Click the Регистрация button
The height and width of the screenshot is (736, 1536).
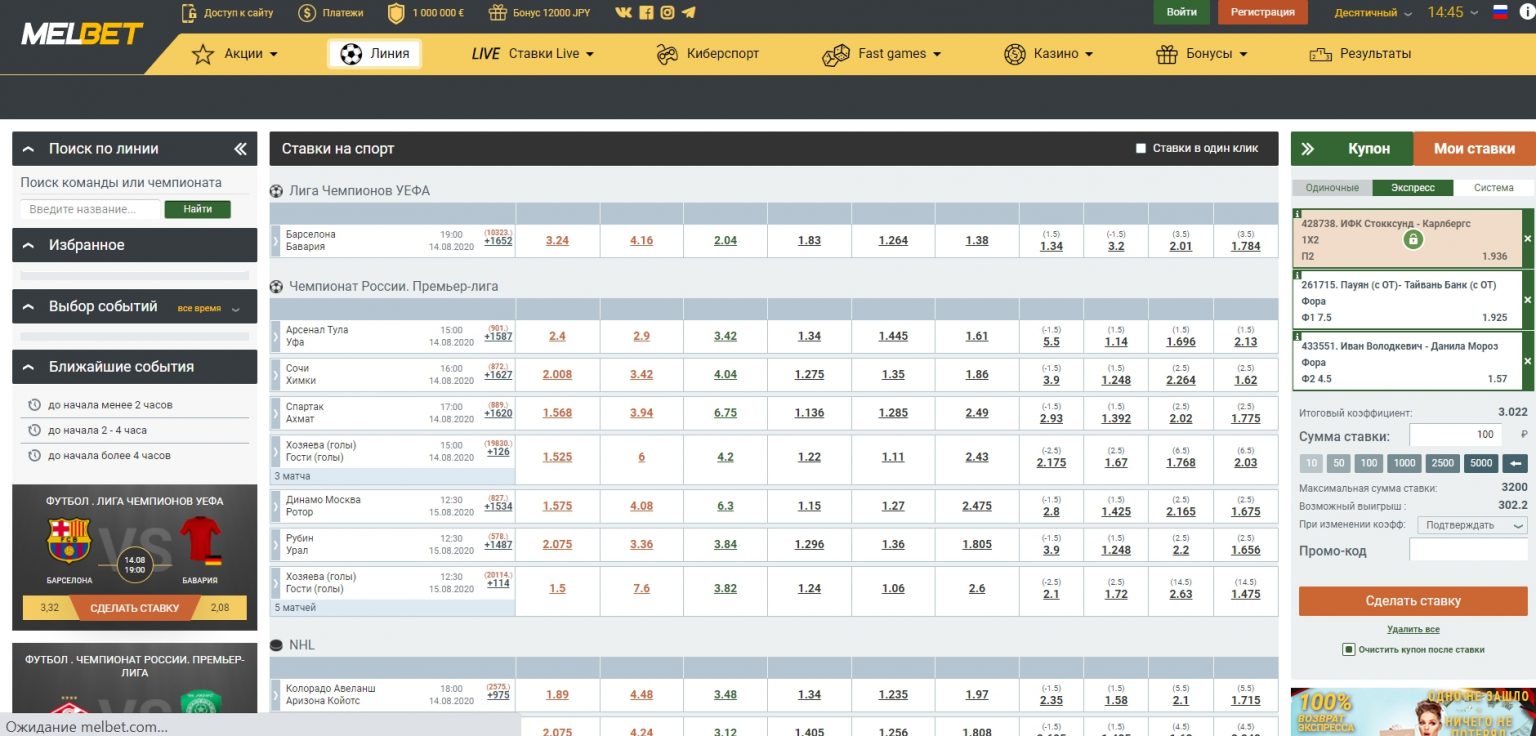coord(1262,13)
